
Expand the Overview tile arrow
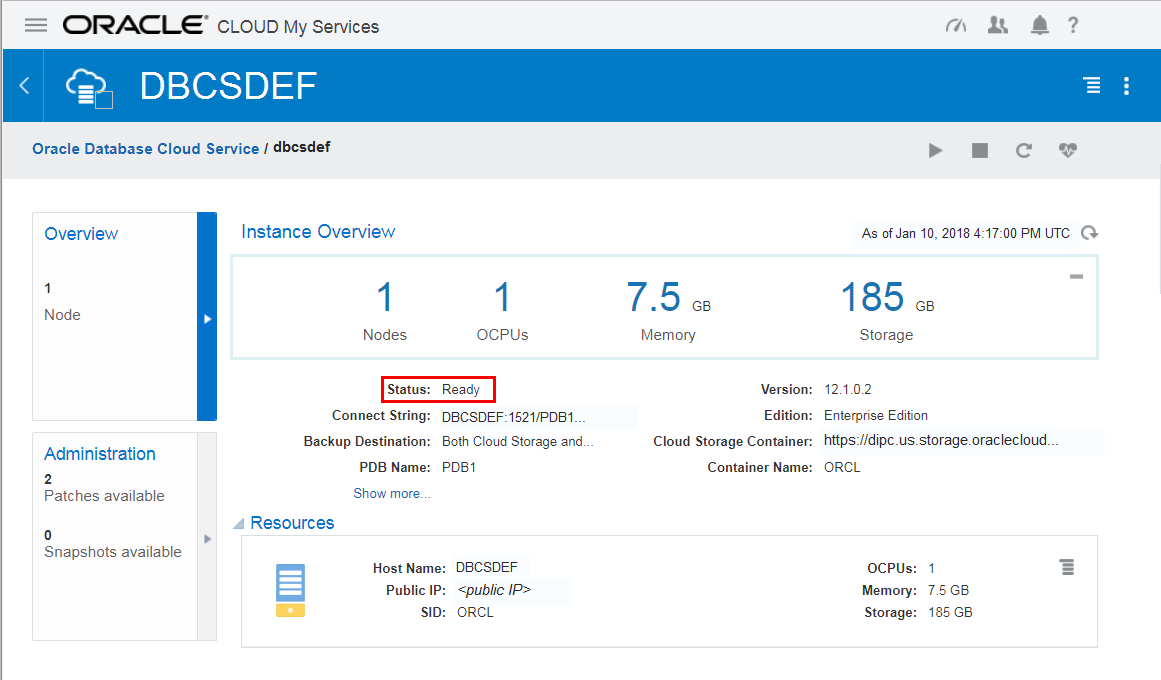(x=207, y=319)
